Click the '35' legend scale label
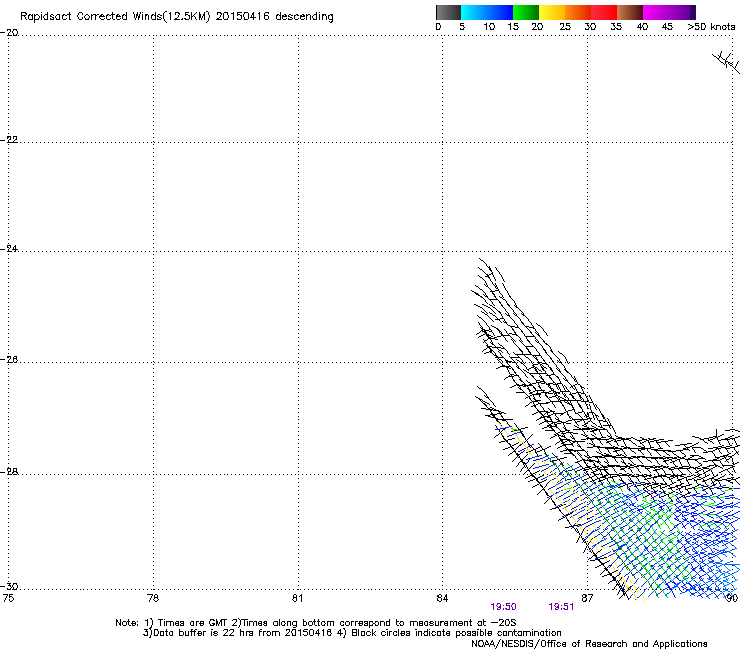Screen dimensions: 740x650 616,27
